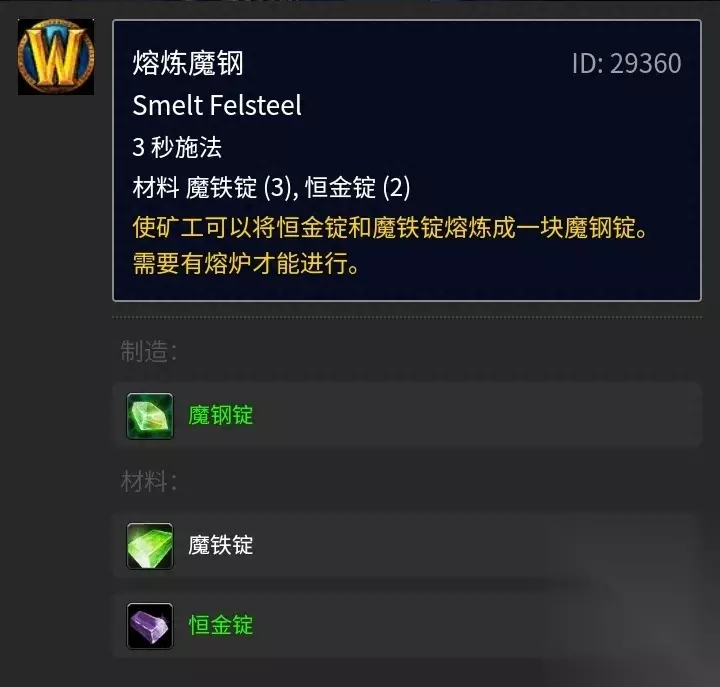Select the spell title 熔炼魔钢
Viewport: 720px width, 687px height.
[x=188, y=63]
